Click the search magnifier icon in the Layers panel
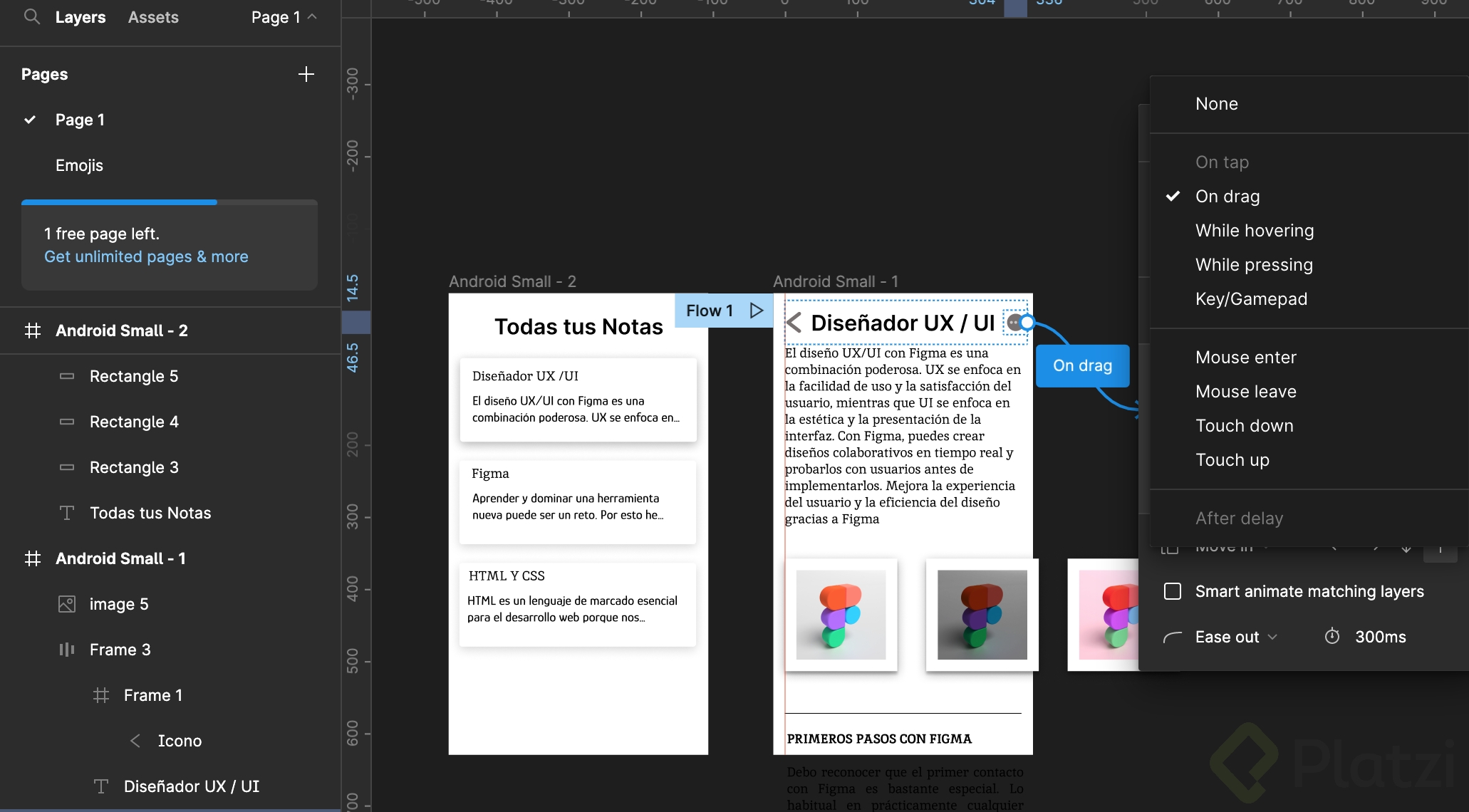Image resolution: width=1469 pixels, height=812 pixels. [31, 16]
